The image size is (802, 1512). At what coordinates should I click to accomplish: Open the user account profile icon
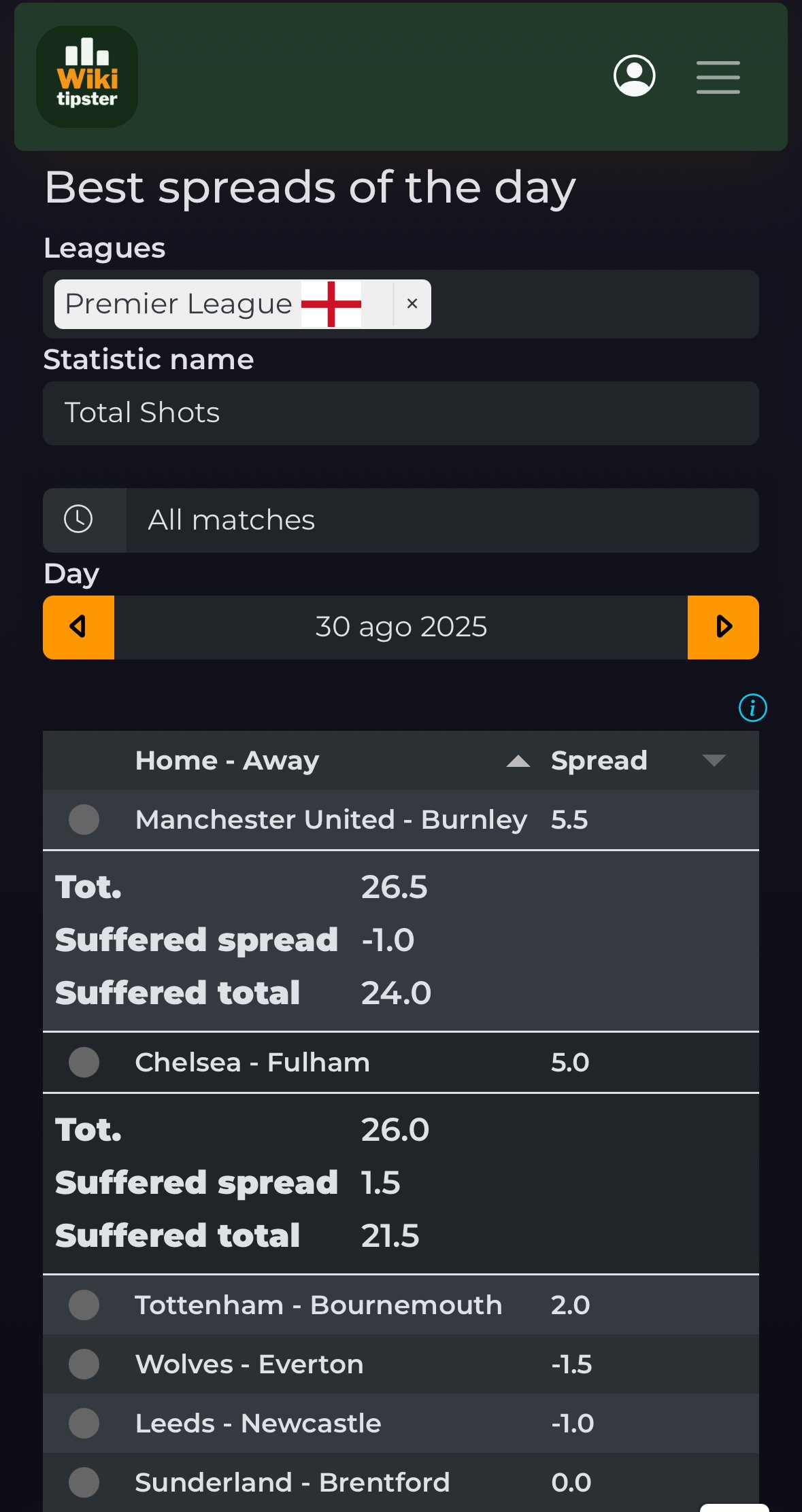tap(634, 75)
